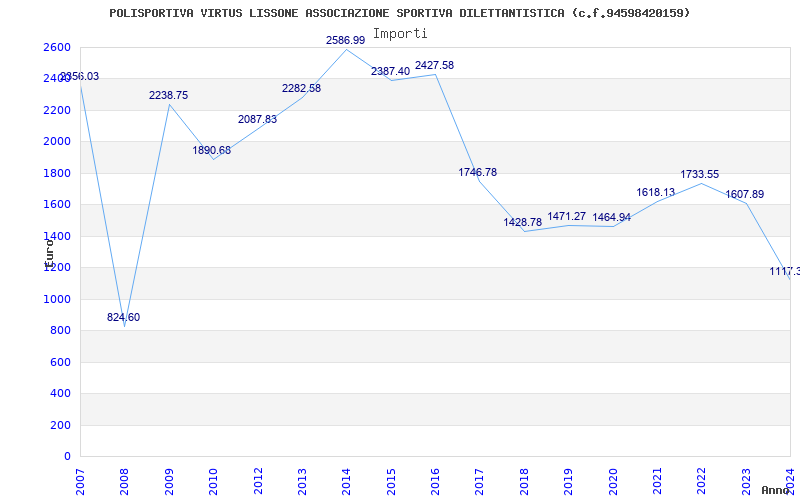The height and width of the screenshot is (500, 800).
Task: Click x-axis year label 2016
Action: click(435, 481)
